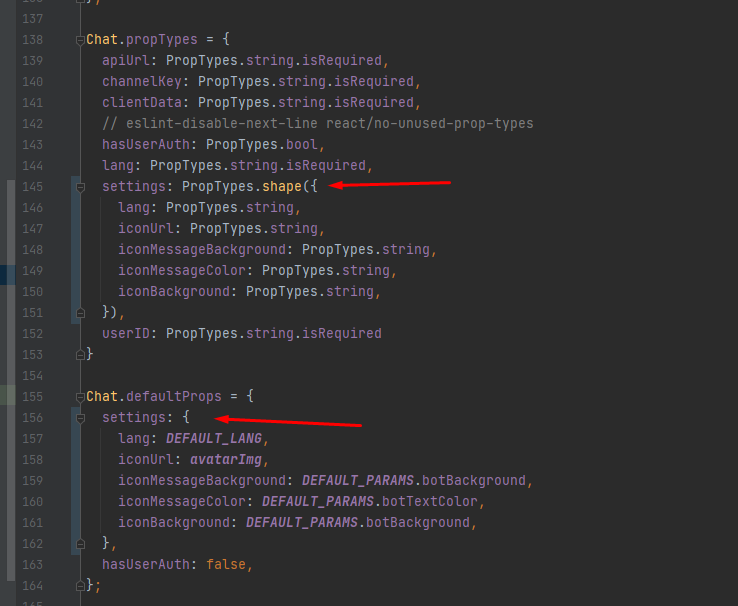Image resolution: width=738 pixels, height=606 pixels.
Task: Click 'iconBackground' on line 150
Action: tap(174, 292)
